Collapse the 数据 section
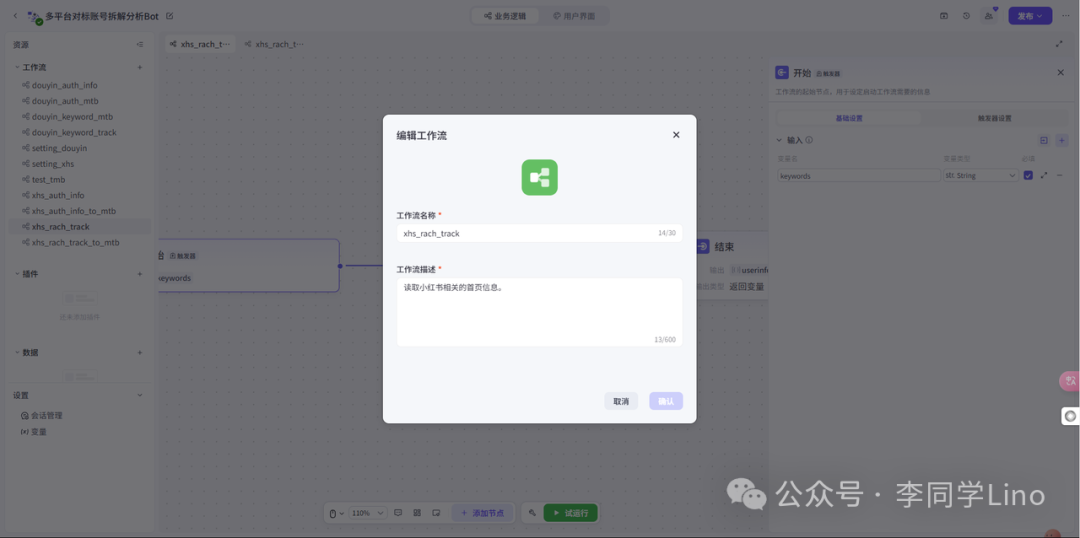This screenshot has width=1080, height=538. tap(17, 352)
